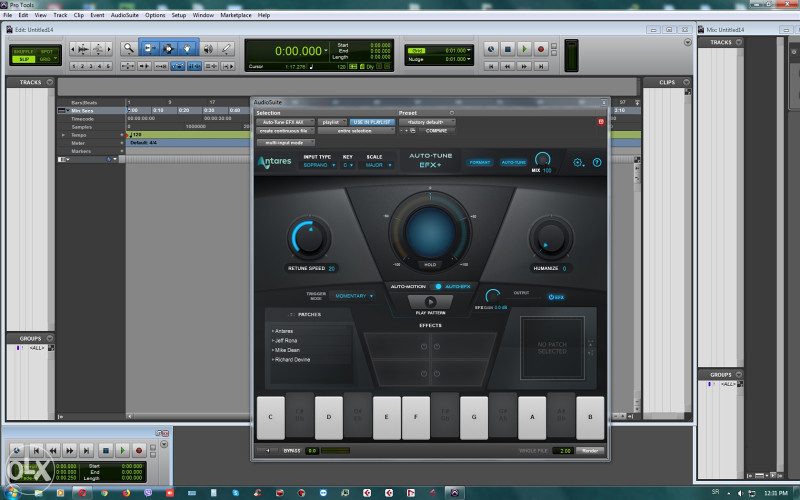Toggle Grid edit mode
This screenshot has width=800, height=500.
45,59
